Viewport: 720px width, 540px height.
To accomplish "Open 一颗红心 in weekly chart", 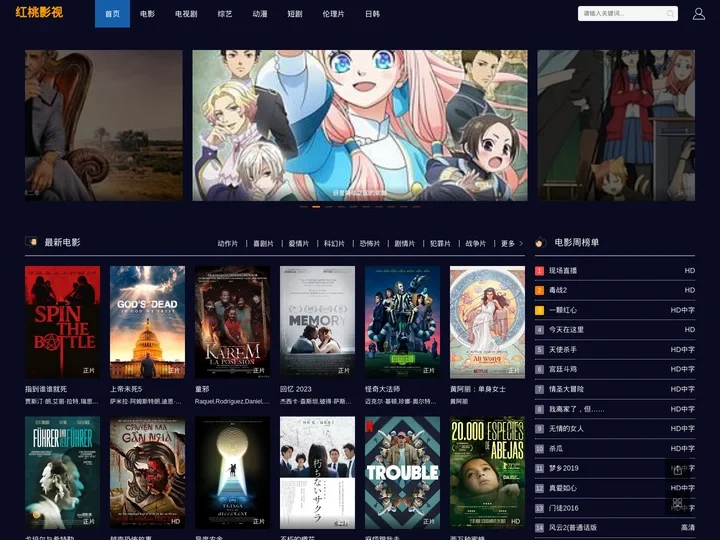I will [x=563, y=310].
